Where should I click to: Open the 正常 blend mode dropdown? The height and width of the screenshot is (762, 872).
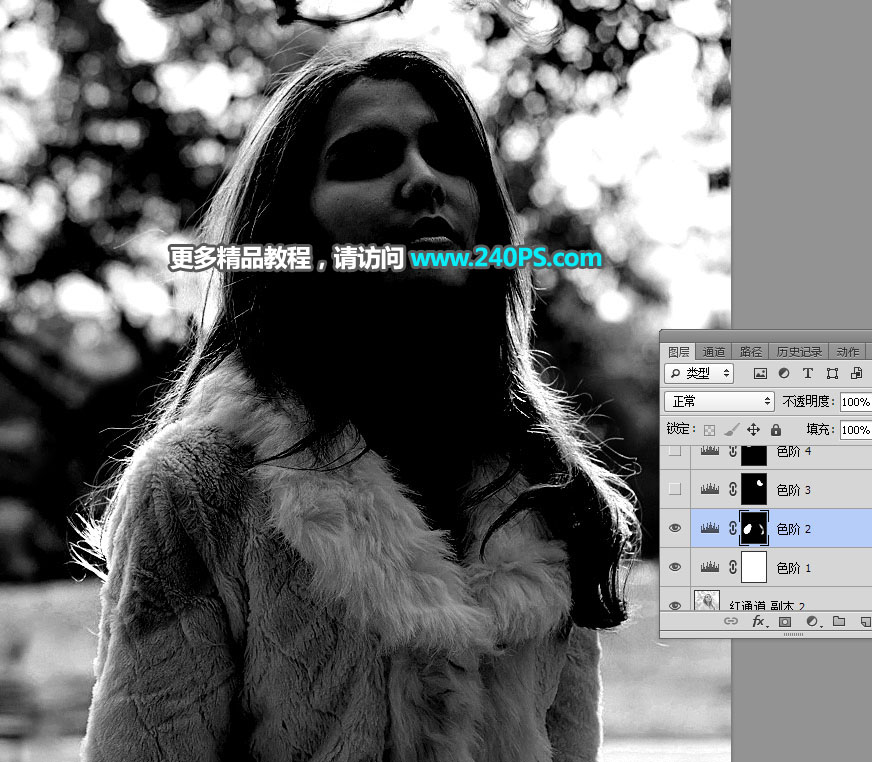tap(720, 401)
